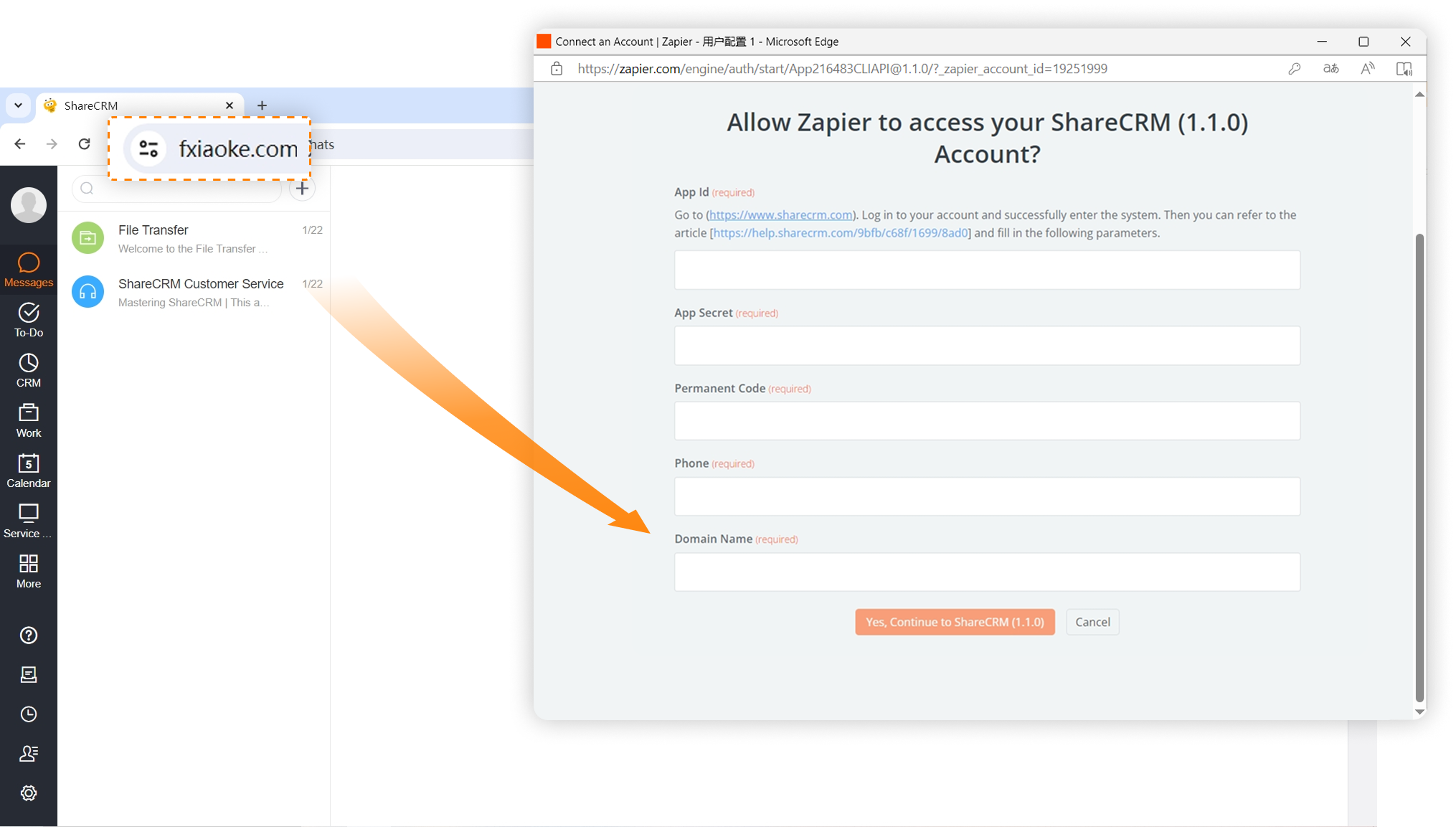
Task: Click the Zapier URL in address bar
Action: tap(842, 69)
